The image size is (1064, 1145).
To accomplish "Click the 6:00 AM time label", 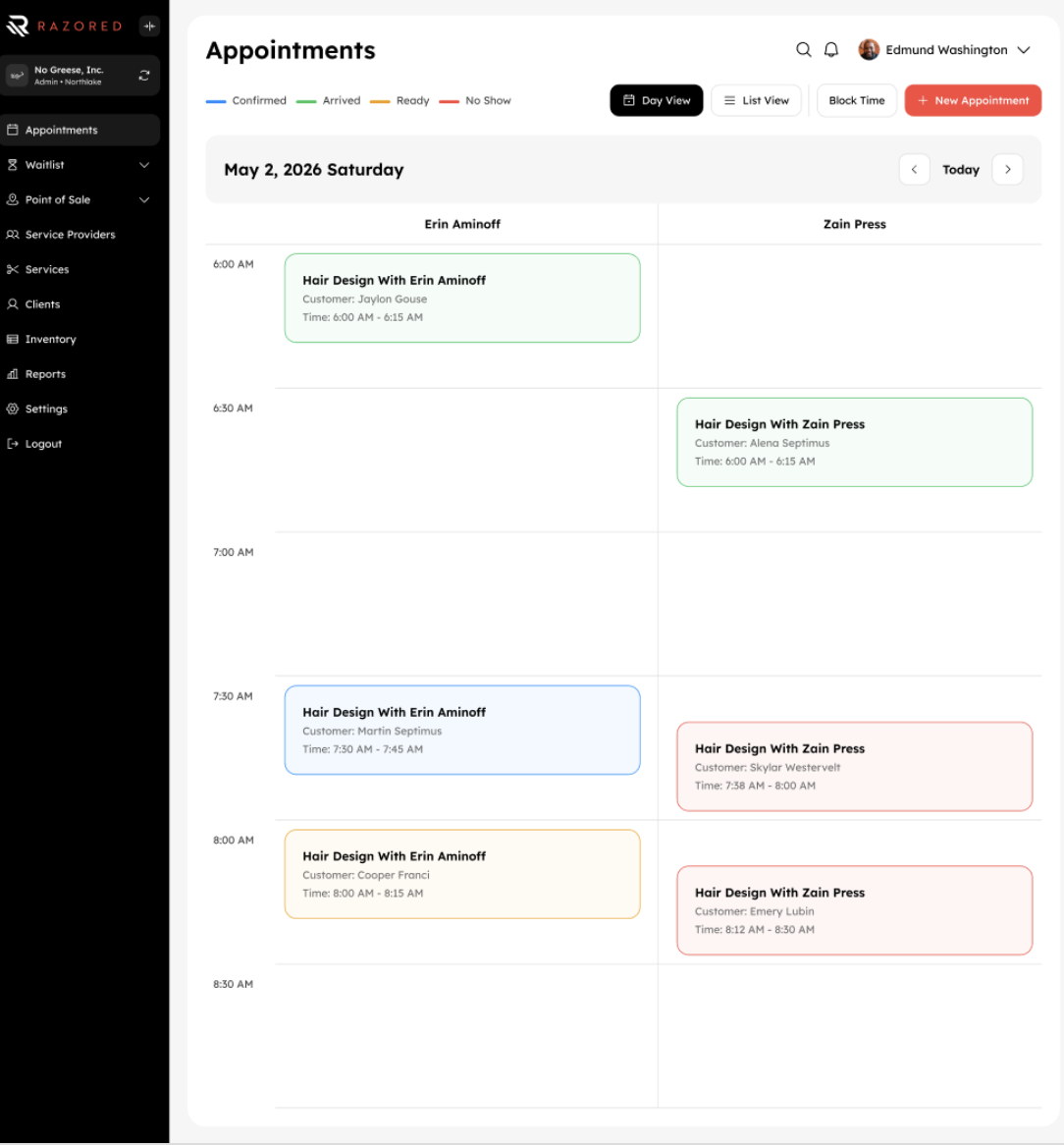I will click(234, 264).
